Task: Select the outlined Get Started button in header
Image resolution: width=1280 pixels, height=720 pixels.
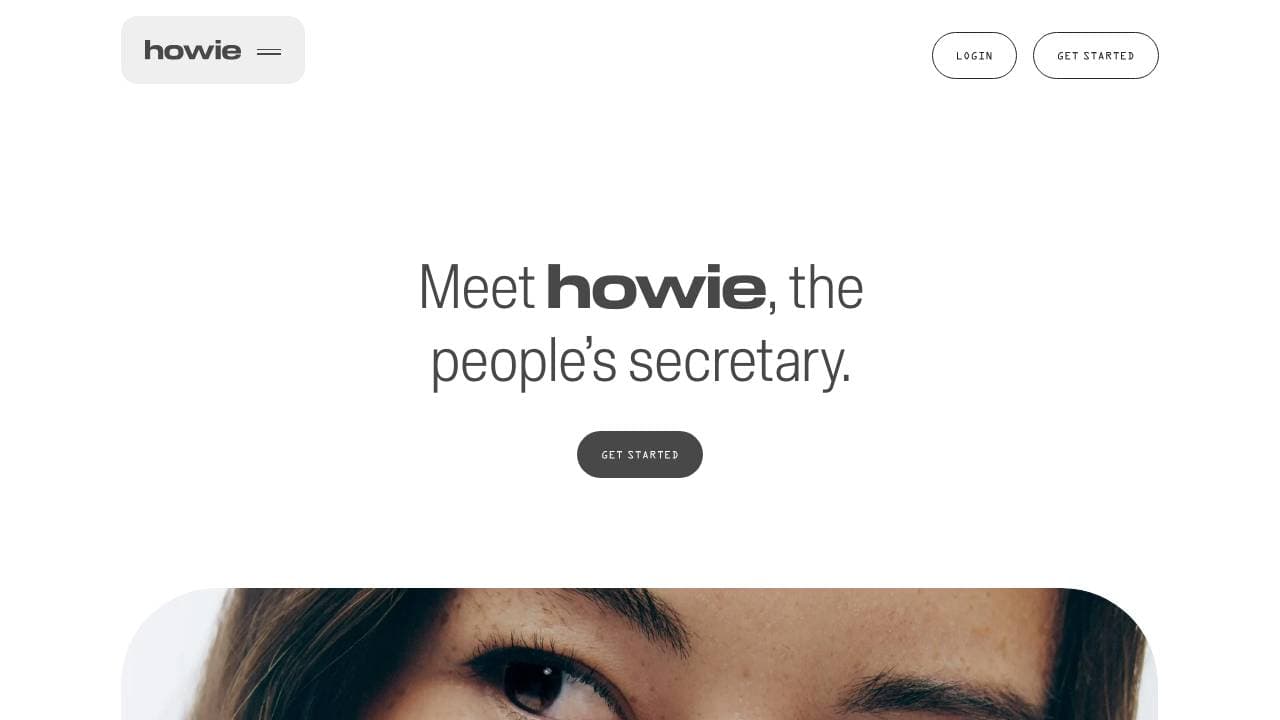Action: click(1096, 55)
